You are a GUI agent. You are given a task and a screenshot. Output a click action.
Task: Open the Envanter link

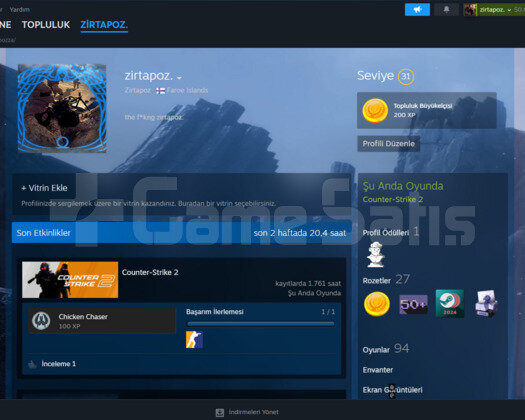pyautogui.click(x=378, y=370)
